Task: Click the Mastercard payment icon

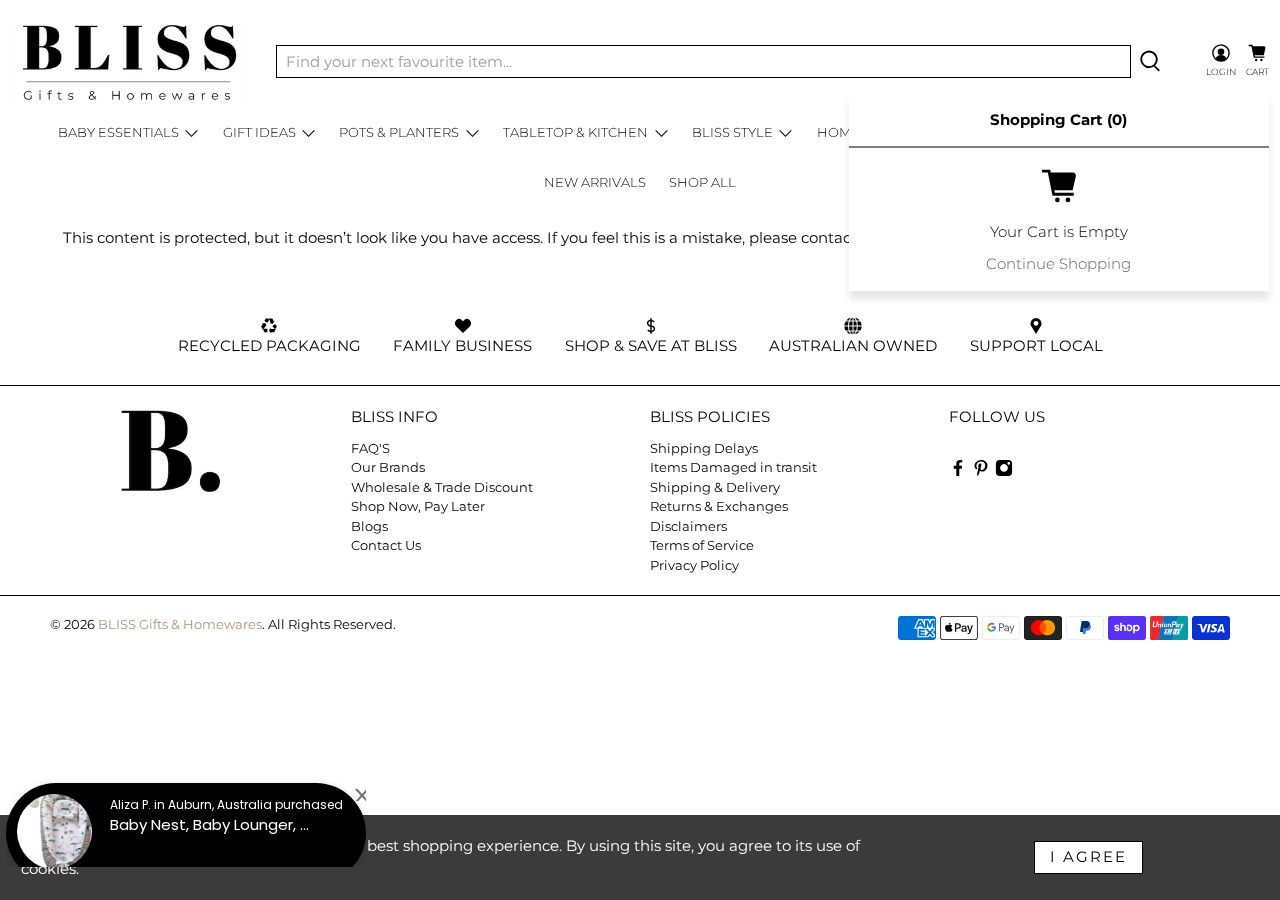Action: pyautogui.click(x=1043, y=628)
